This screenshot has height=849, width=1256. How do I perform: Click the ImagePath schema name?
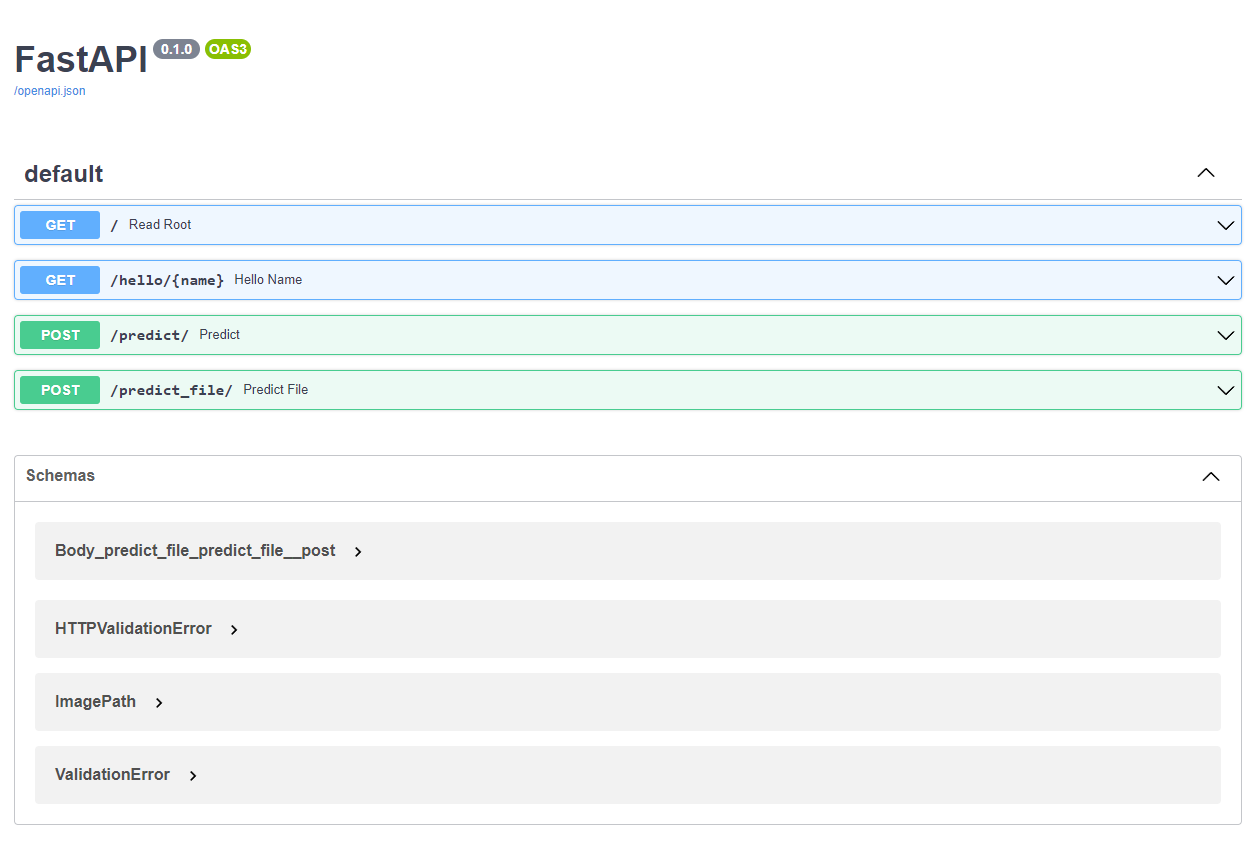coord(95,702)
